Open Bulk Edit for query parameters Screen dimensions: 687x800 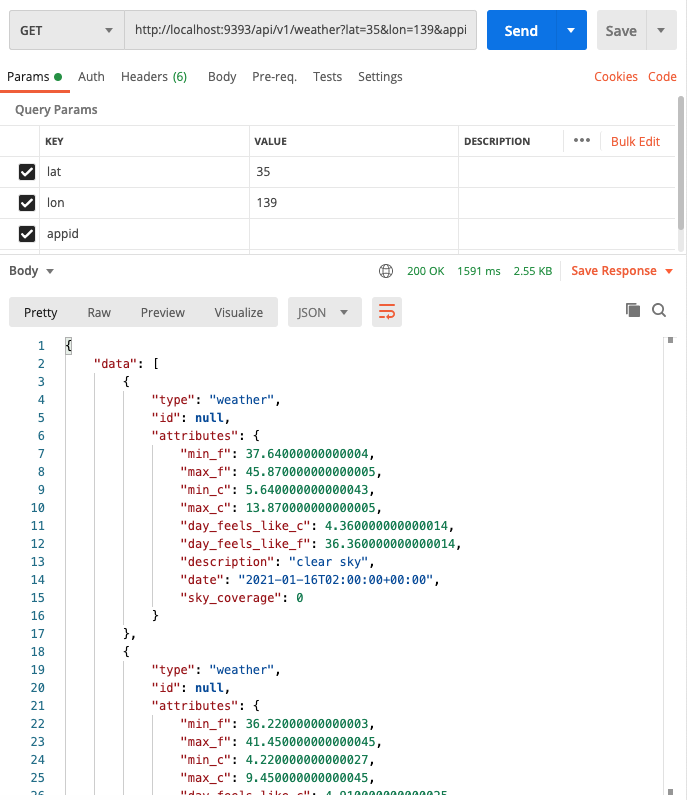[635, 141]
